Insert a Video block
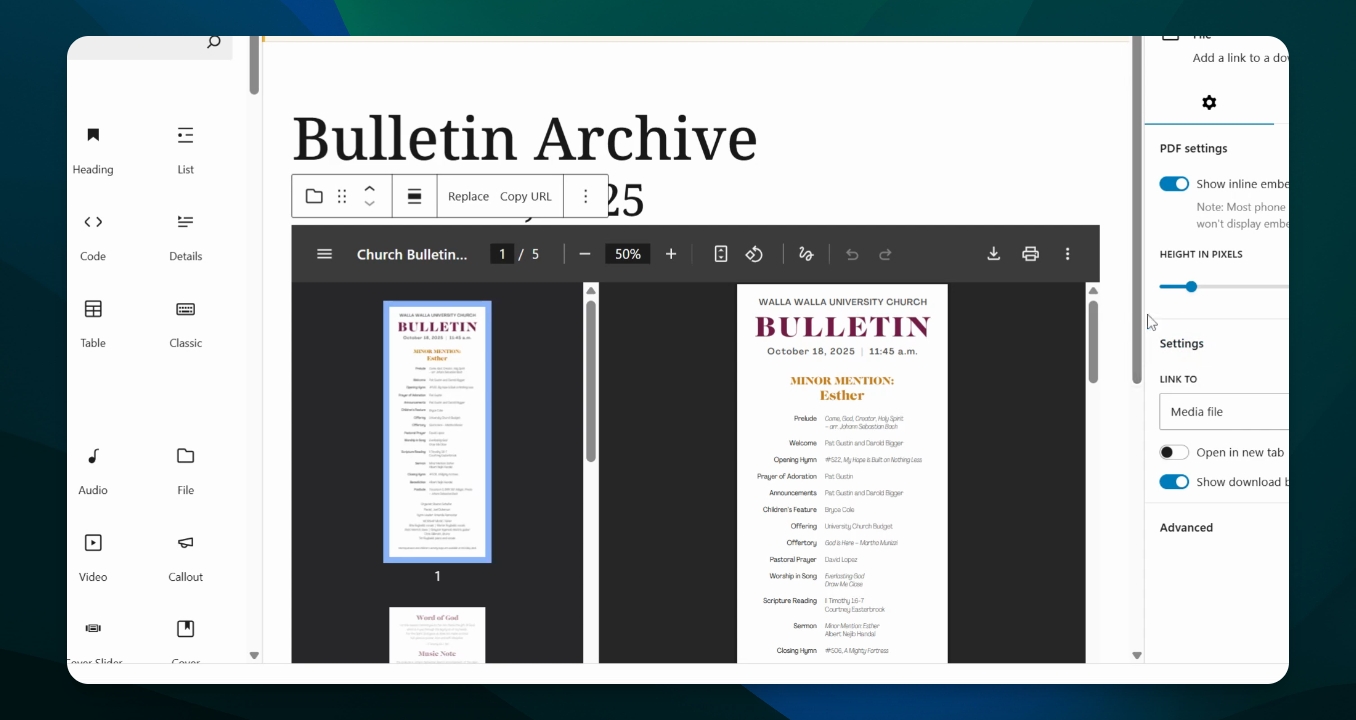 point(93,559)
